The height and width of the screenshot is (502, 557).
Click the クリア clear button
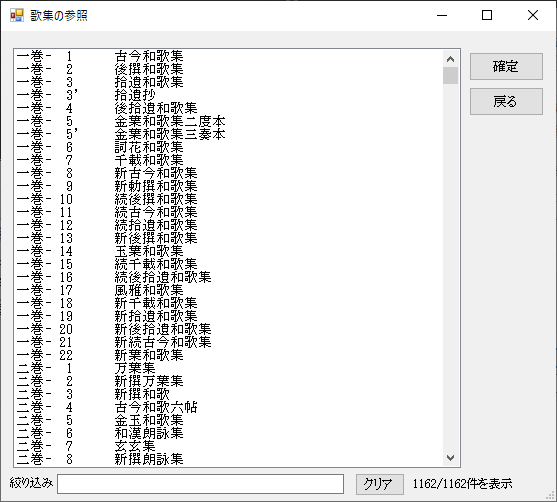(x=380, y=484)
